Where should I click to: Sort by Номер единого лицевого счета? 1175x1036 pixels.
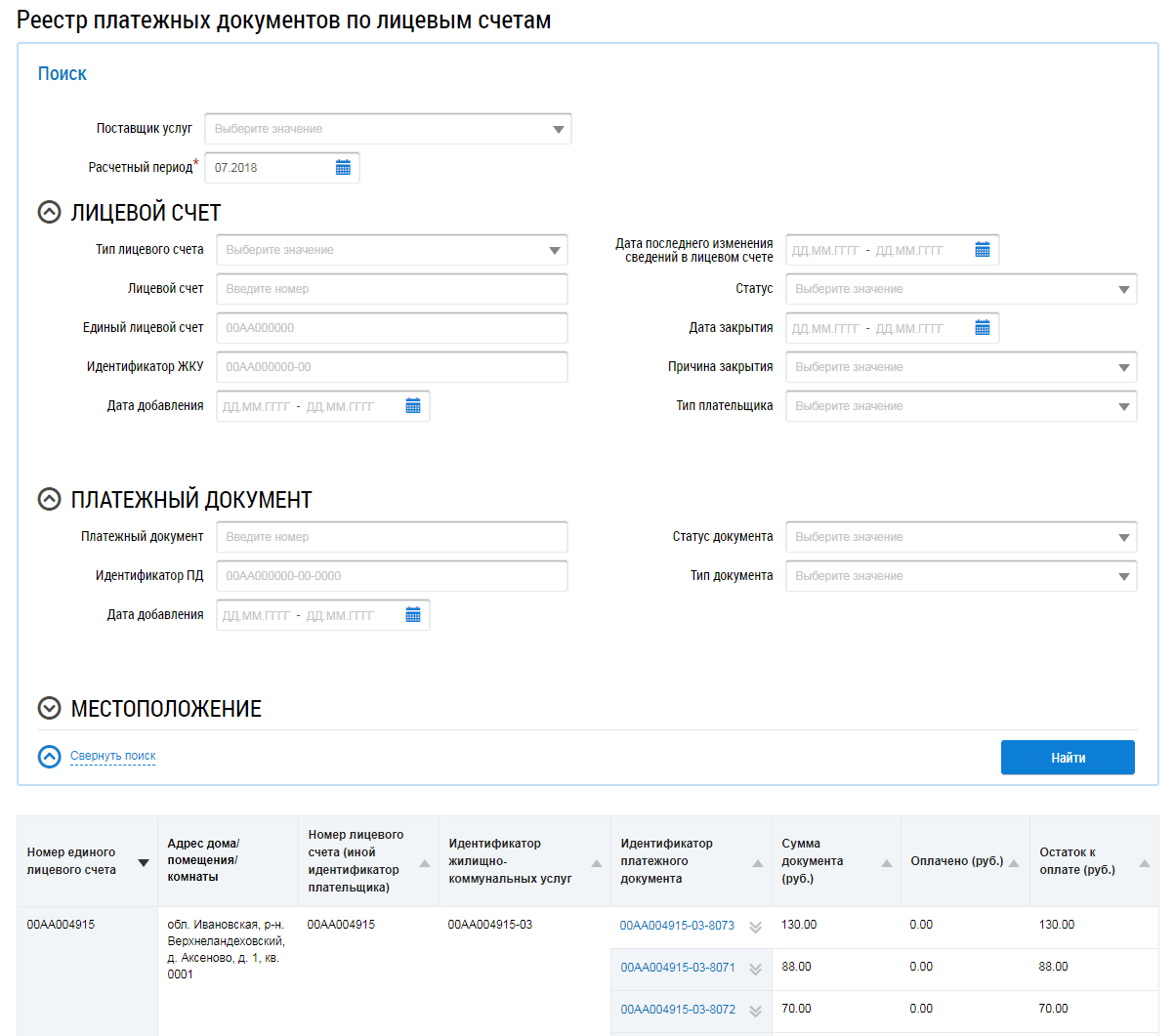pos(144,863)
